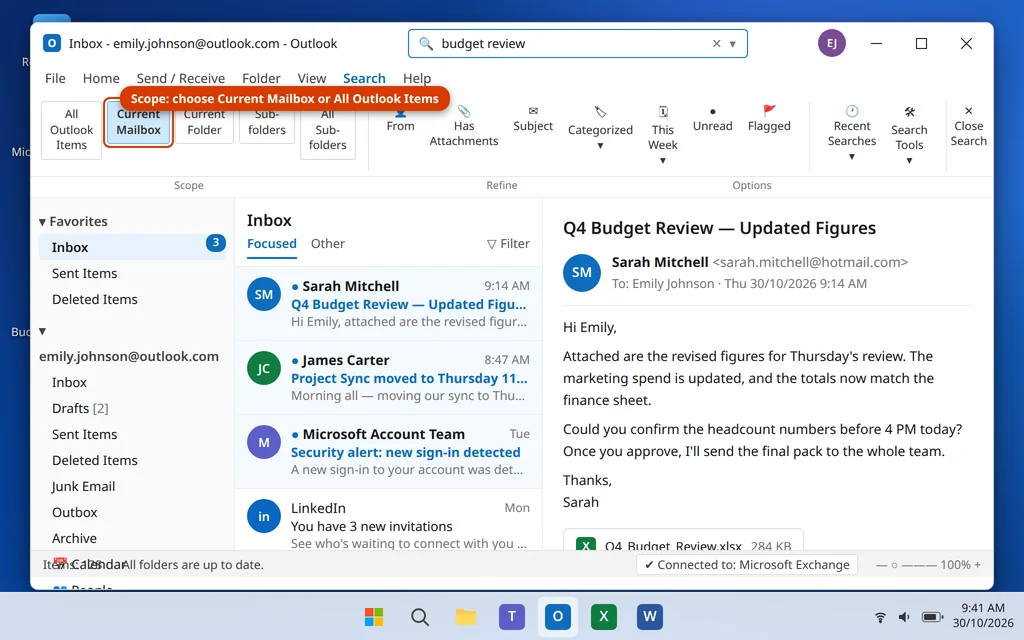Switch to the Focused inbox tab
Viewport: 1024px width, 640px height.
tap(272, 244)
